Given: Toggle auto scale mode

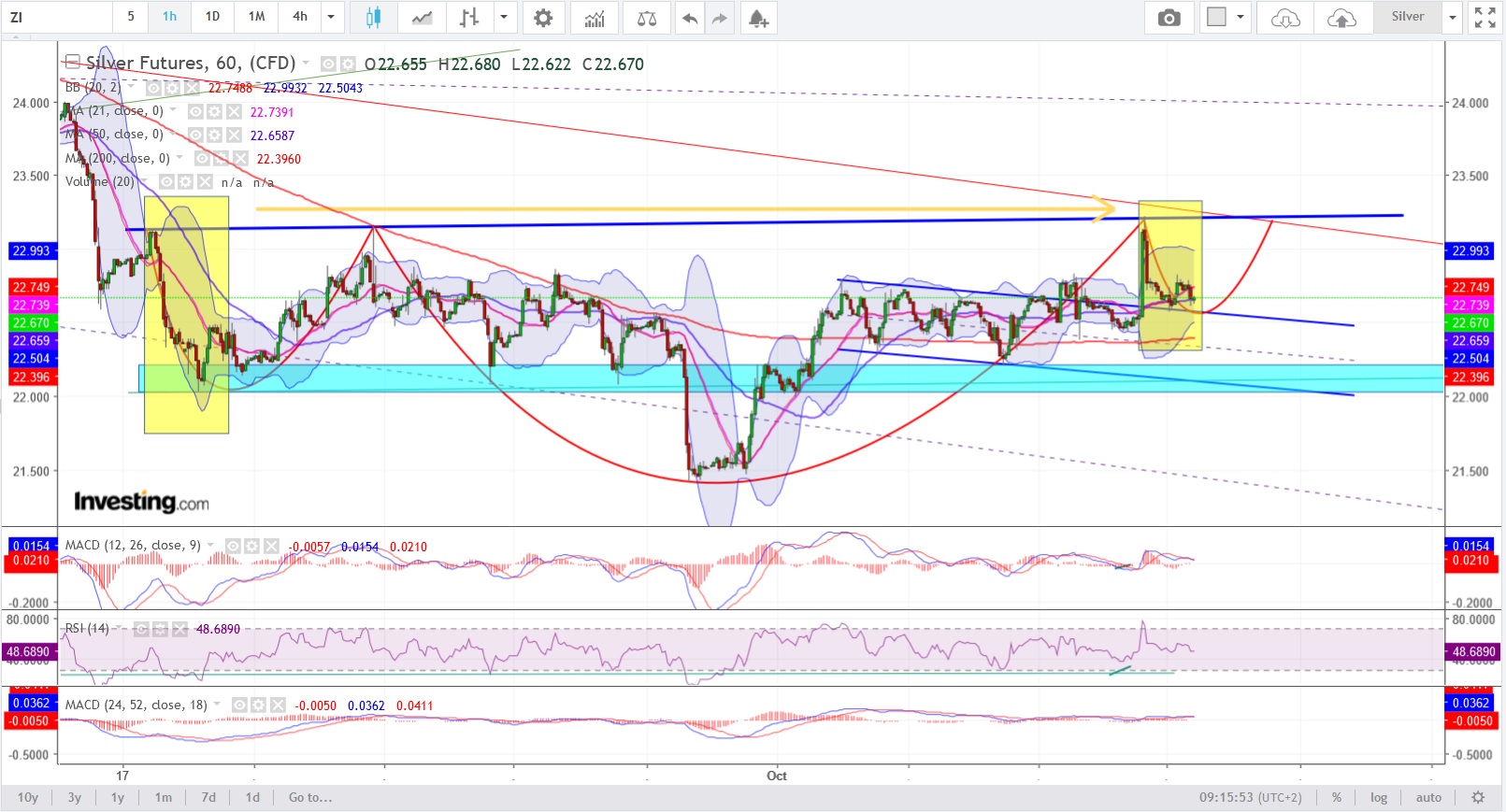Looking at the screenshot, I should 1428,797.
